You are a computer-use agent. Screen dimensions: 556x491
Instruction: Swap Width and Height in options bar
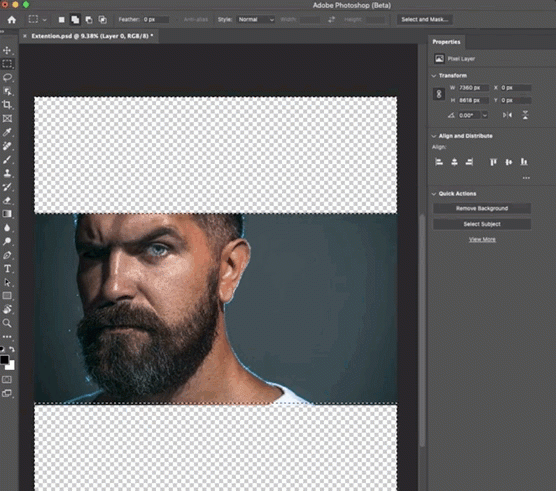[331, 19]
